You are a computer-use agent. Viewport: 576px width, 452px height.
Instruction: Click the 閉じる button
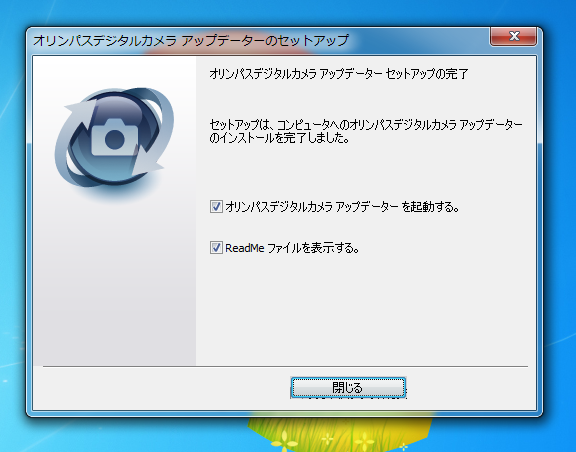[348, 387]
